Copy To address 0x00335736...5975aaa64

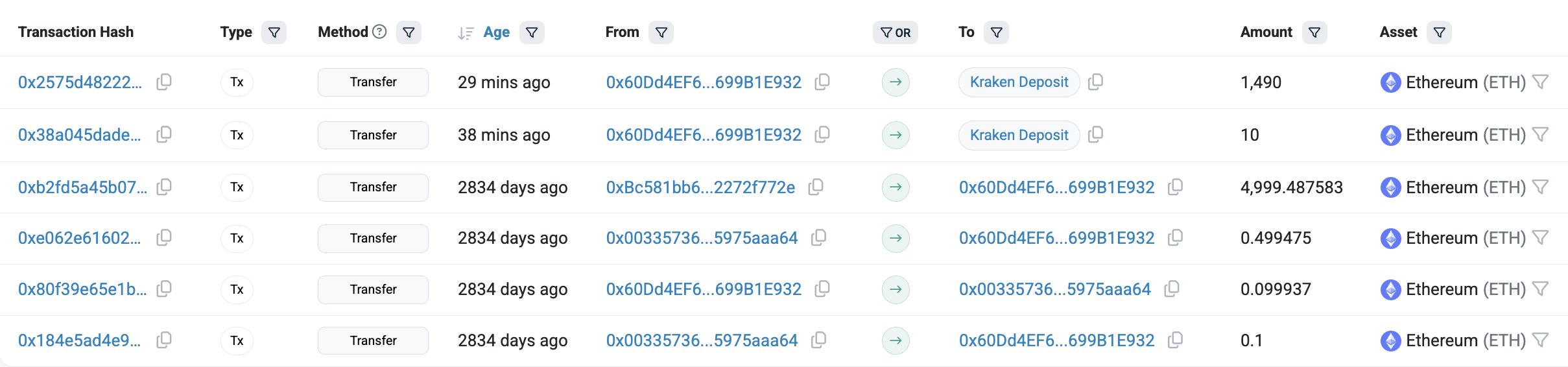pos(1172,289)
